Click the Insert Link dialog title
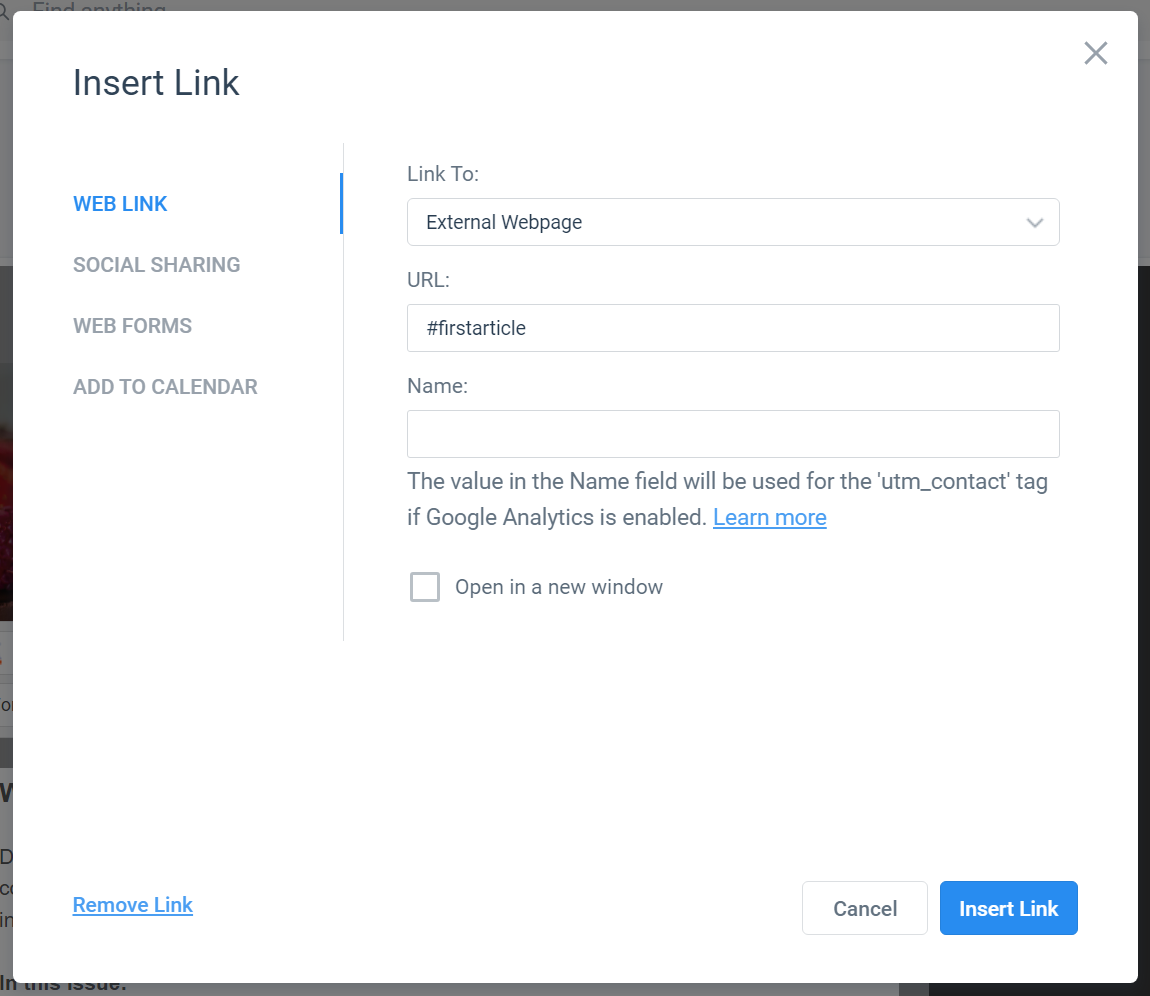The height and width of the screenshot is (996, 1150). coord(156,83)
